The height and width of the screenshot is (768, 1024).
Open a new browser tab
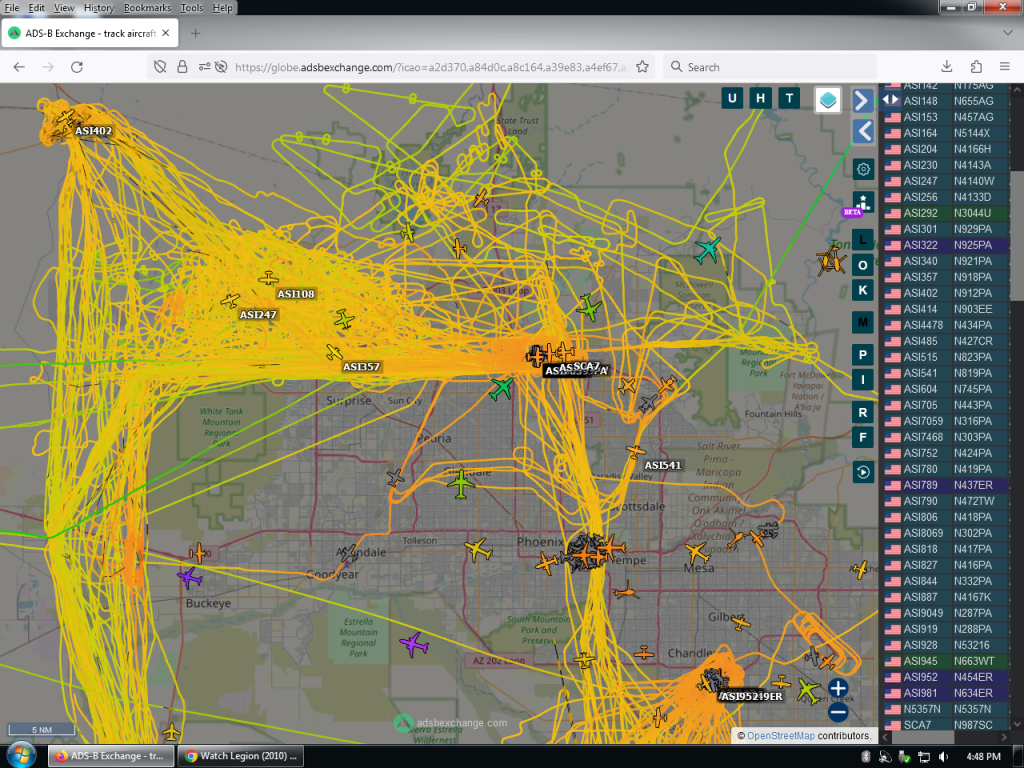tap(195, 33)
